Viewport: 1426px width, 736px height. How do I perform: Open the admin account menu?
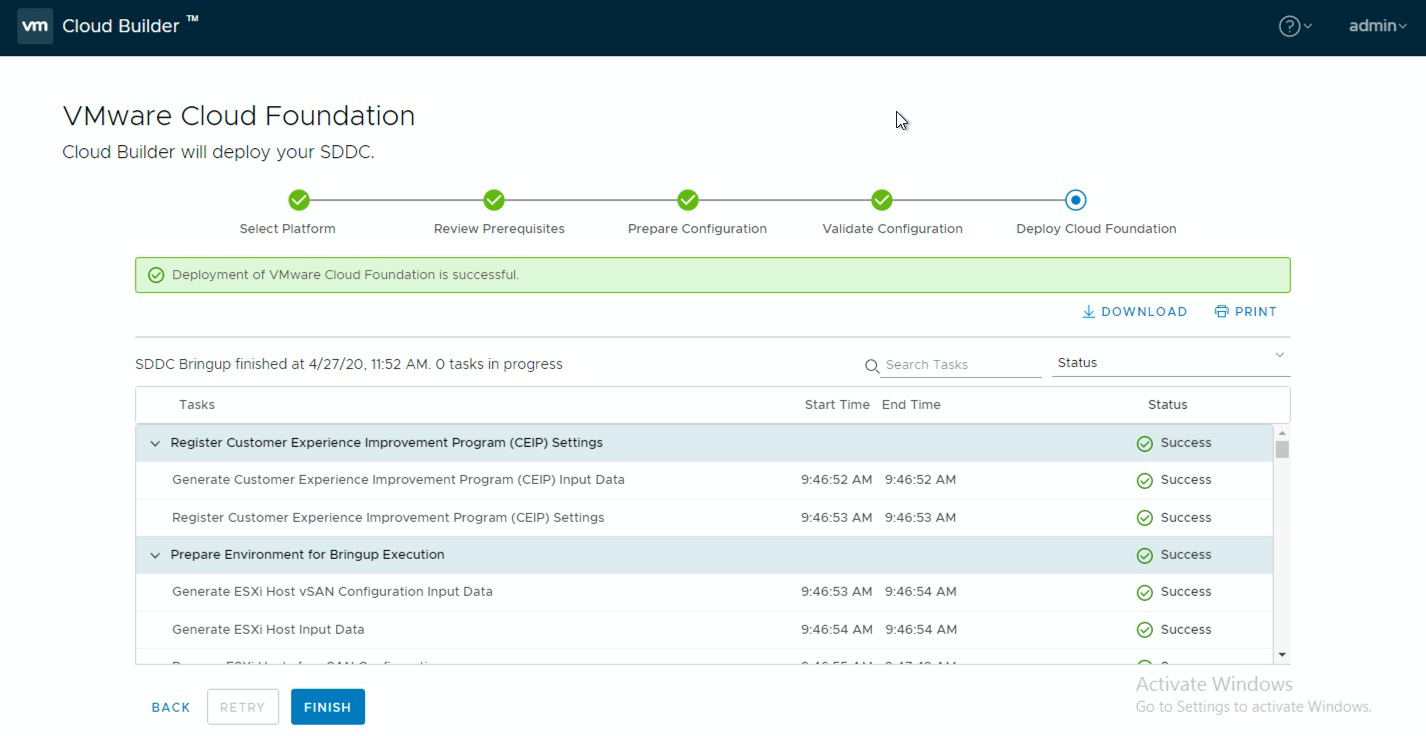[x=1375, y=26]
